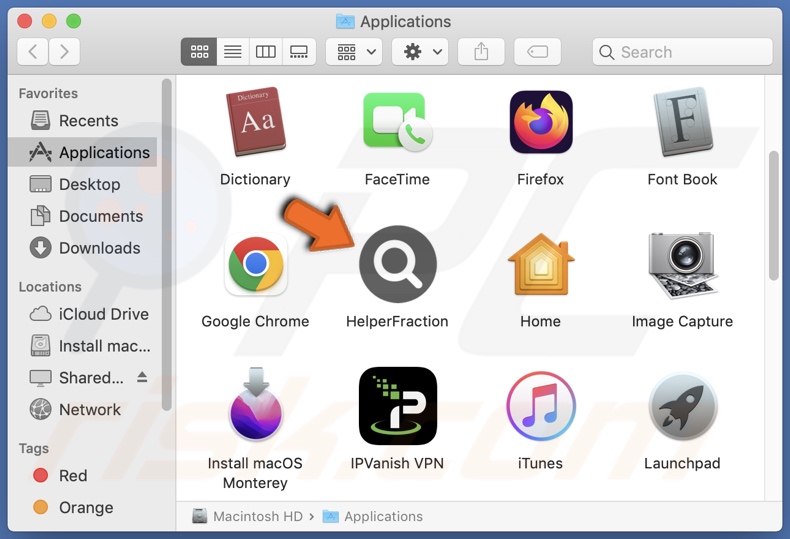The width and height of the screenshot is (790, 539).
Task: Click the Font Book app icon
Action: pyautogui.click(x=683, y=121)
